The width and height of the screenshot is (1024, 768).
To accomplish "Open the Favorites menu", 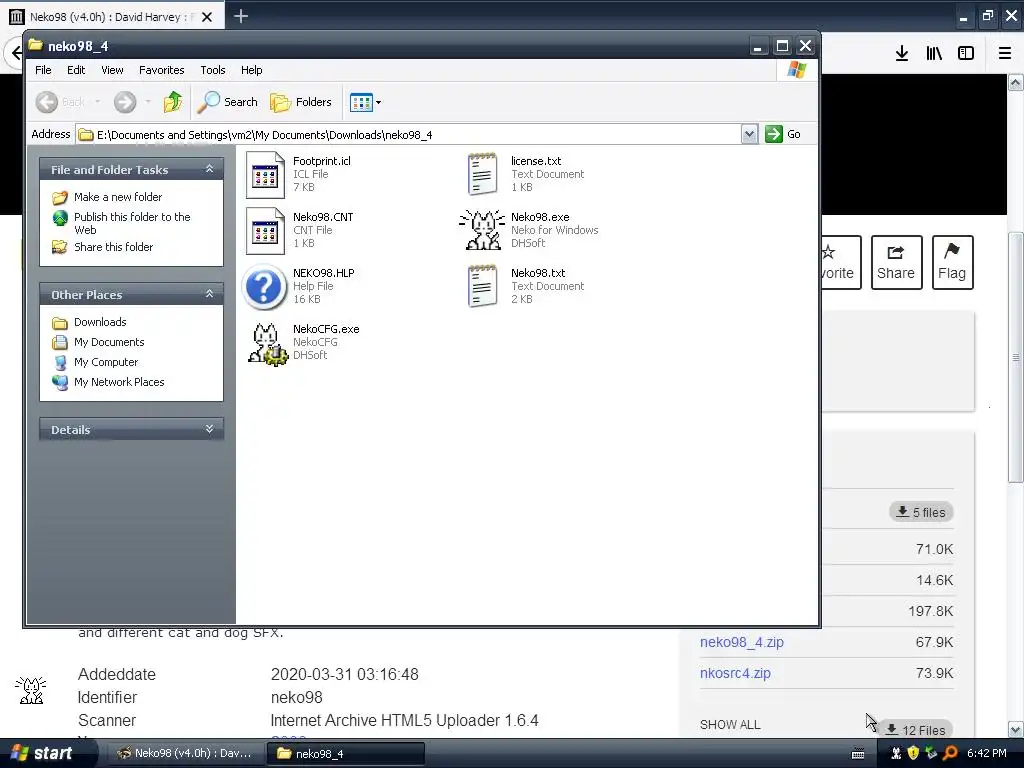I will click(161, 70).
